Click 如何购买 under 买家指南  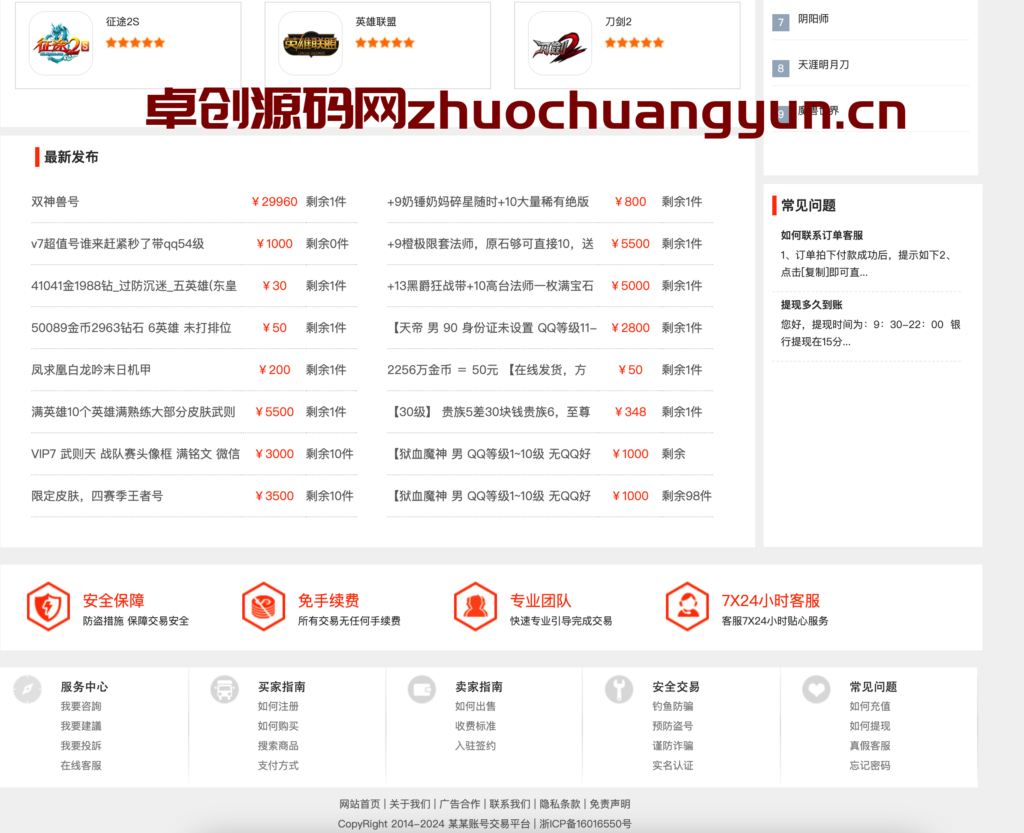[x=278, y=726]
